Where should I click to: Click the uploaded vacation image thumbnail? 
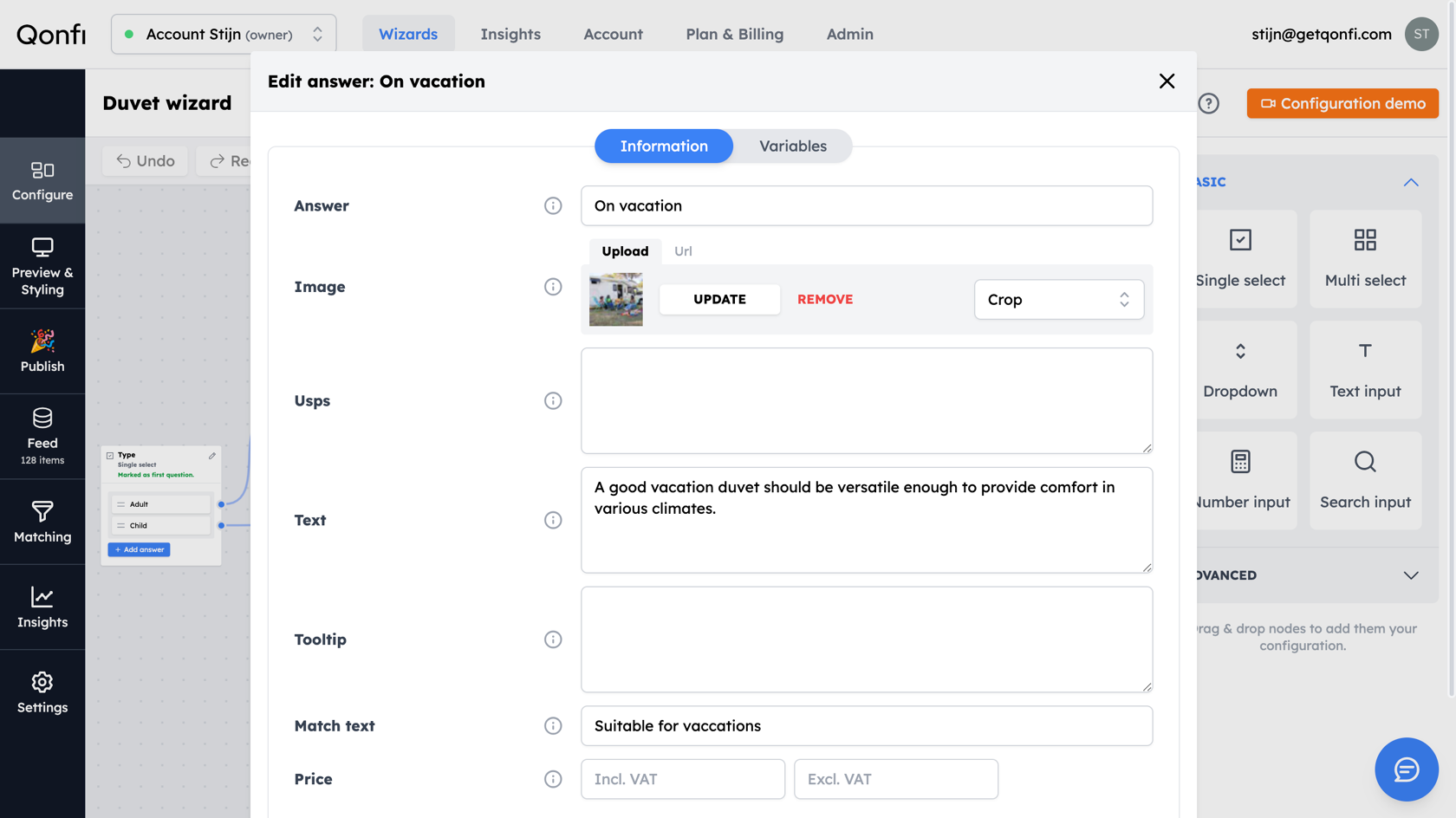pos(616,300)
